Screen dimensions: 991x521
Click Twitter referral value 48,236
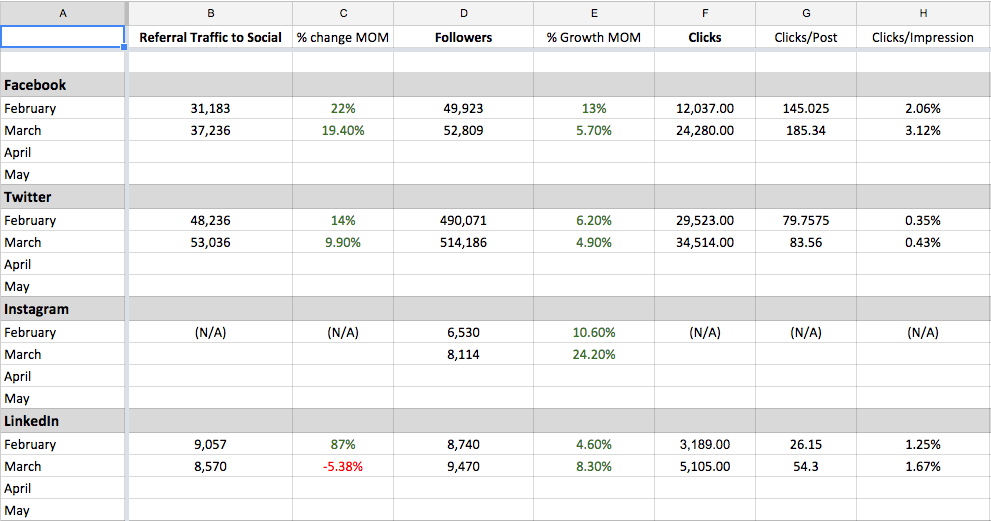coord(210,220)
